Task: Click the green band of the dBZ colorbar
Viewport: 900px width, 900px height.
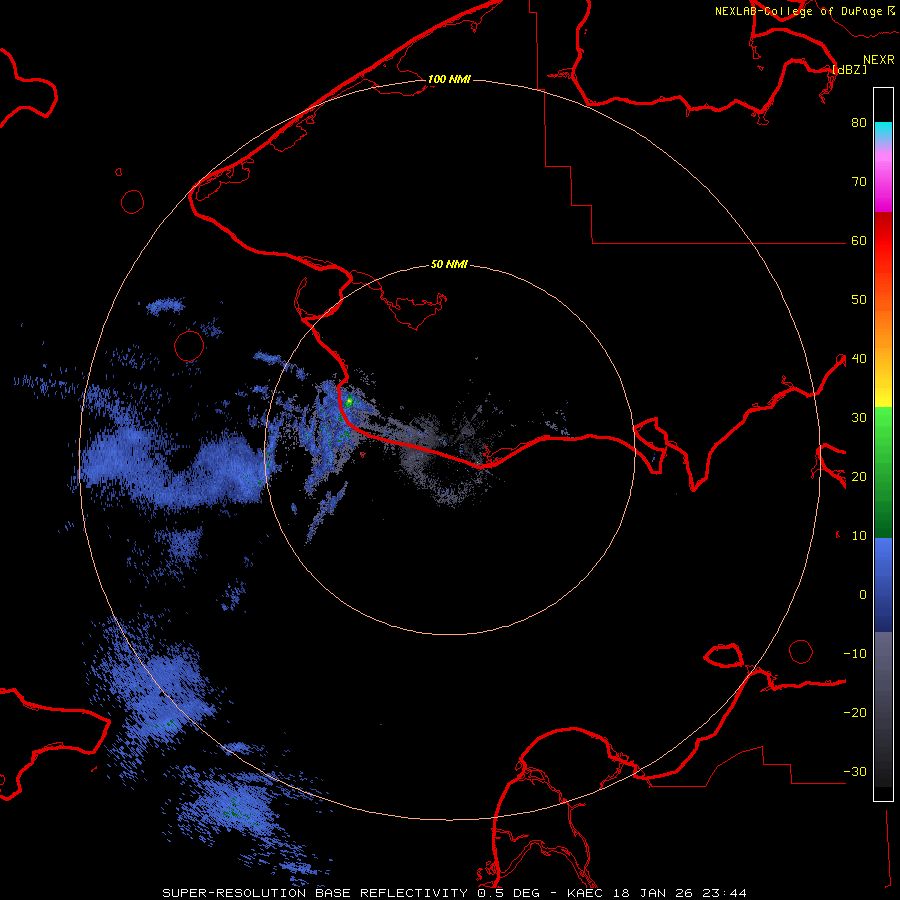Action: 883,472
